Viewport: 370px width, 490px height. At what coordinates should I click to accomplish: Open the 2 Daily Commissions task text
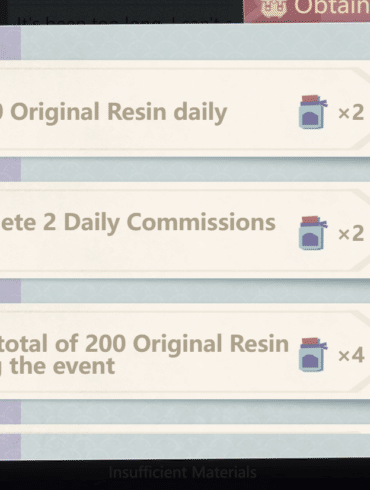138,223
